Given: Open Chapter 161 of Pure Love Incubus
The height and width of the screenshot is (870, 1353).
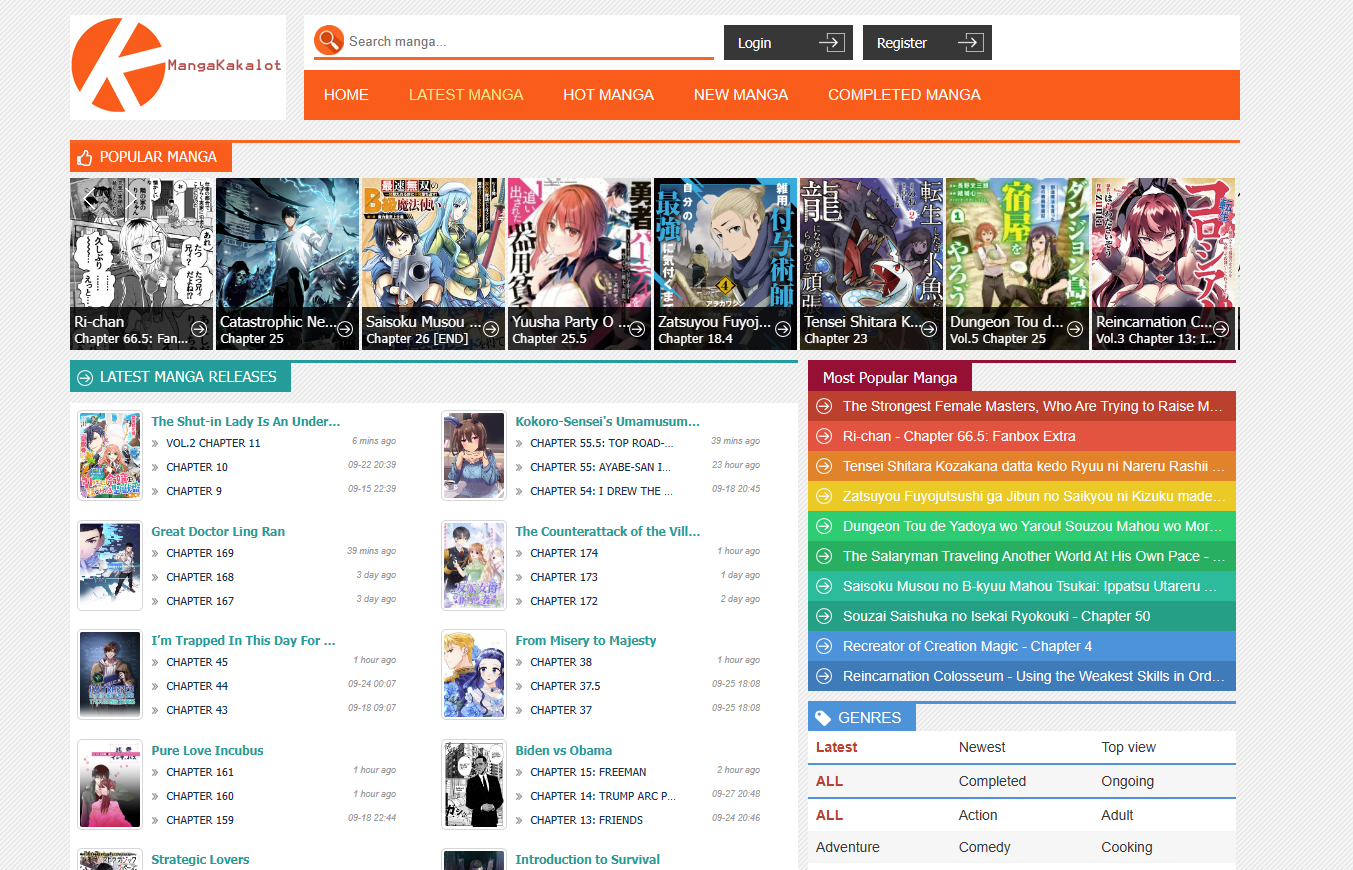Looking at the screenshot, I should pos(200,772).
